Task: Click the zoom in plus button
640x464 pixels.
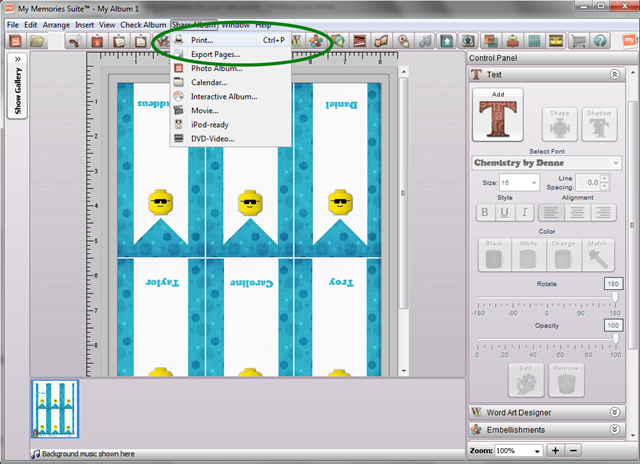Action: pyautogui.click(x=557, y=451)
